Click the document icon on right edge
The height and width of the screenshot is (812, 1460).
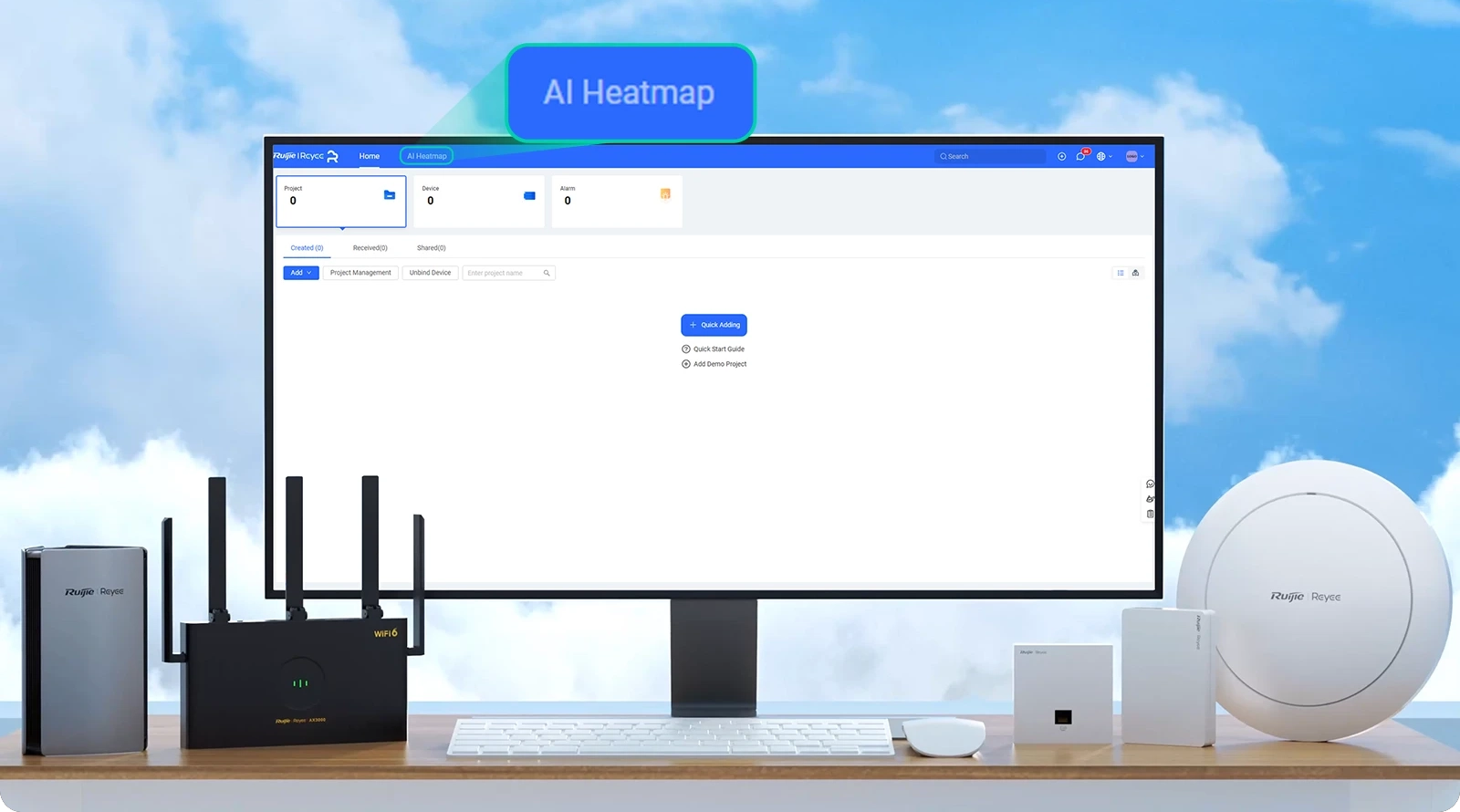click(x=1150, y=514)
